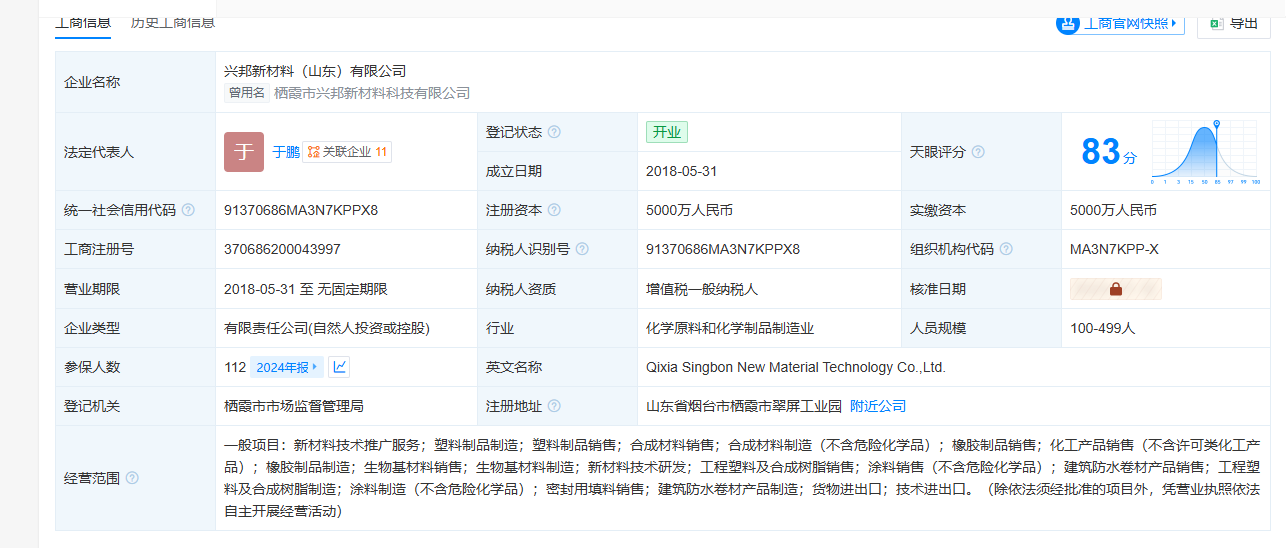Switch to the 历史工商信息 tab

tap(173, 22)
